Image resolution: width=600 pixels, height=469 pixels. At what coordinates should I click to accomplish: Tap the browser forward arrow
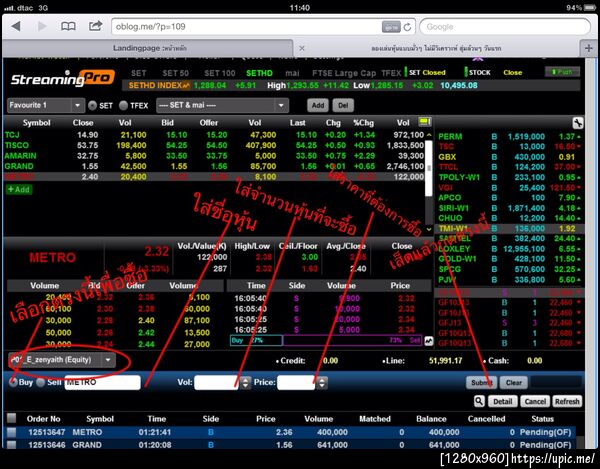(42, 26)
